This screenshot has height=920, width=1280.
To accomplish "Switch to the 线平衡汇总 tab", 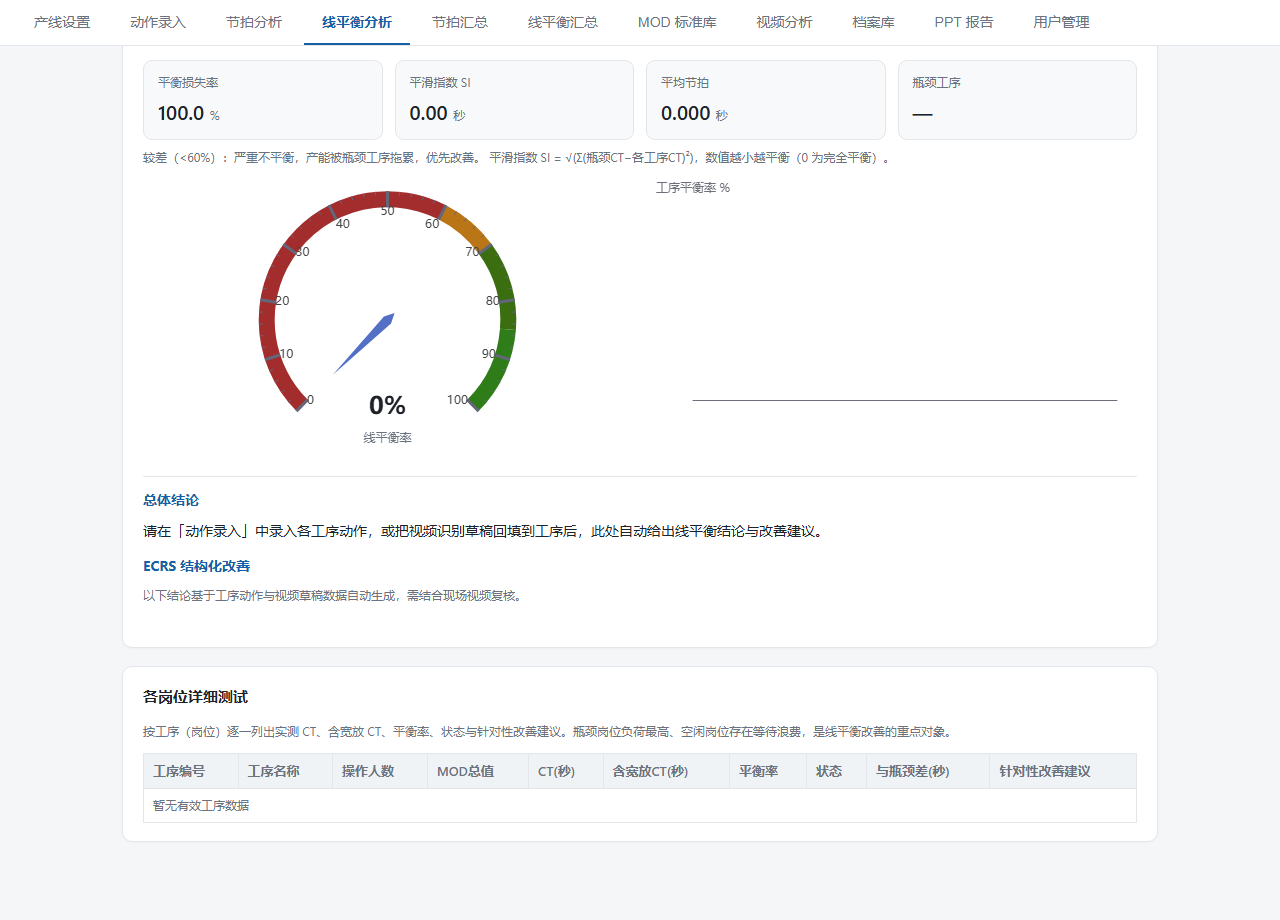I will [563, 22].
